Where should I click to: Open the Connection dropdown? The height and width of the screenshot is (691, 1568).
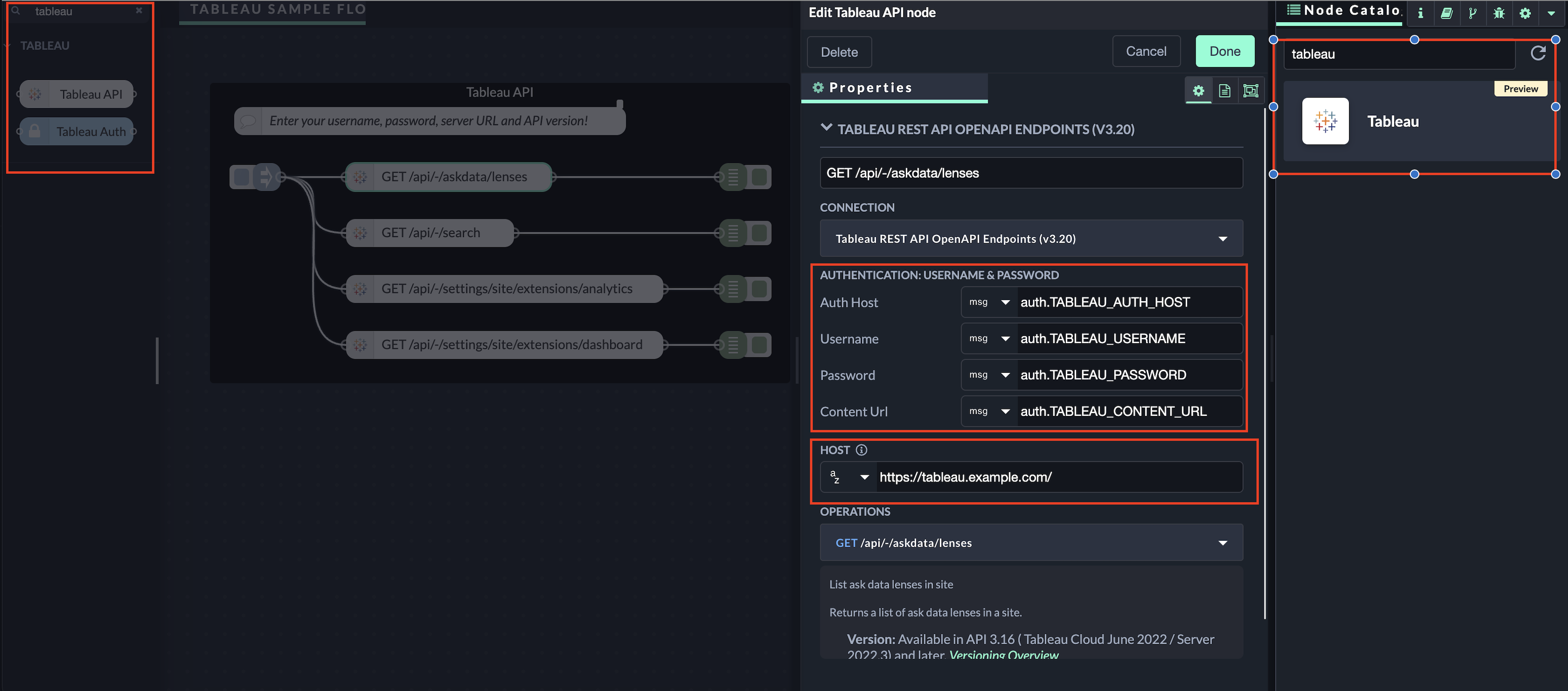(1031, 239)
